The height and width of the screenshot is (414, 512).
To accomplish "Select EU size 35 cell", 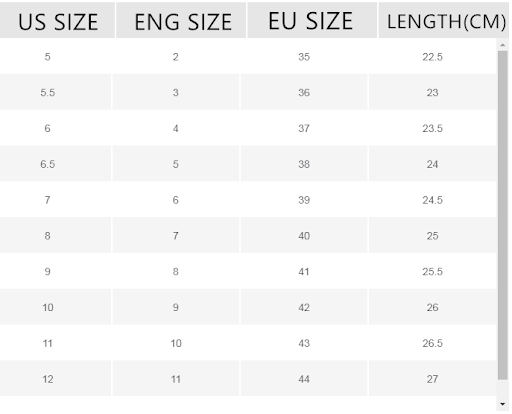I will coord(304,57).
